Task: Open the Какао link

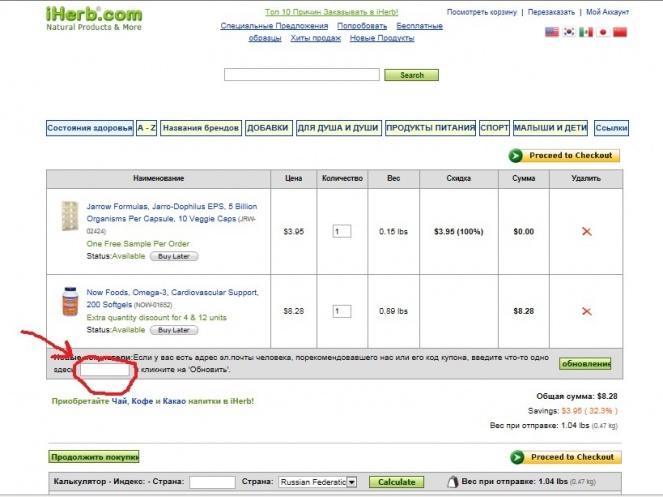Action: tap(174, 401)
